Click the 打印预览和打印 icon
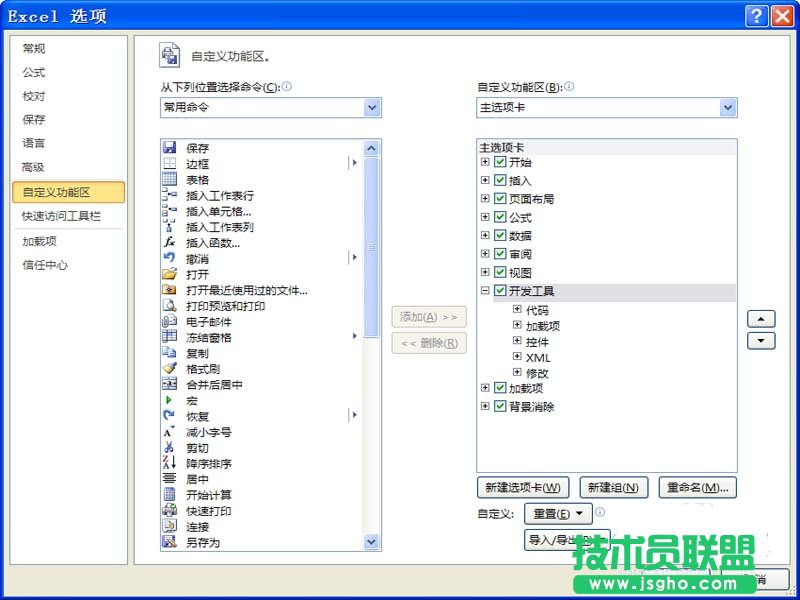Screen dimensions: 800x600 pos(169,306)
